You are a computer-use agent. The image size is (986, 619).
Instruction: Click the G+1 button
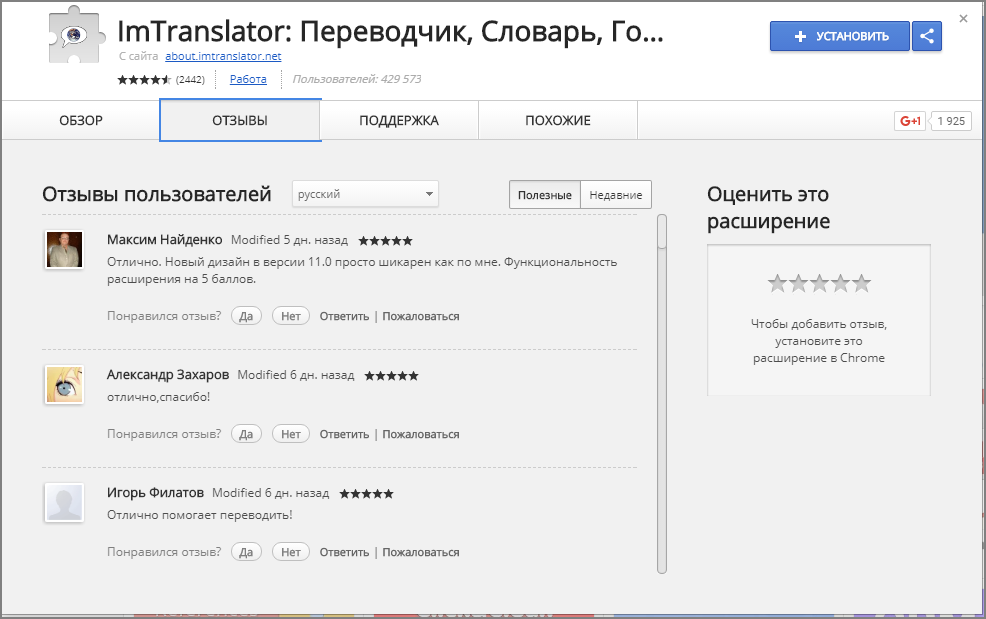(909, 120)
